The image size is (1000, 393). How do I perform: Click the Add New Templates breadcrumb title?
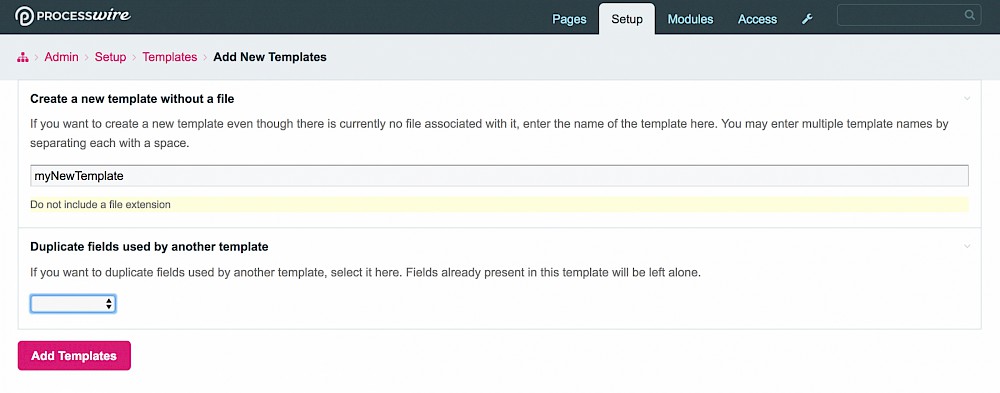click(270, 57)
